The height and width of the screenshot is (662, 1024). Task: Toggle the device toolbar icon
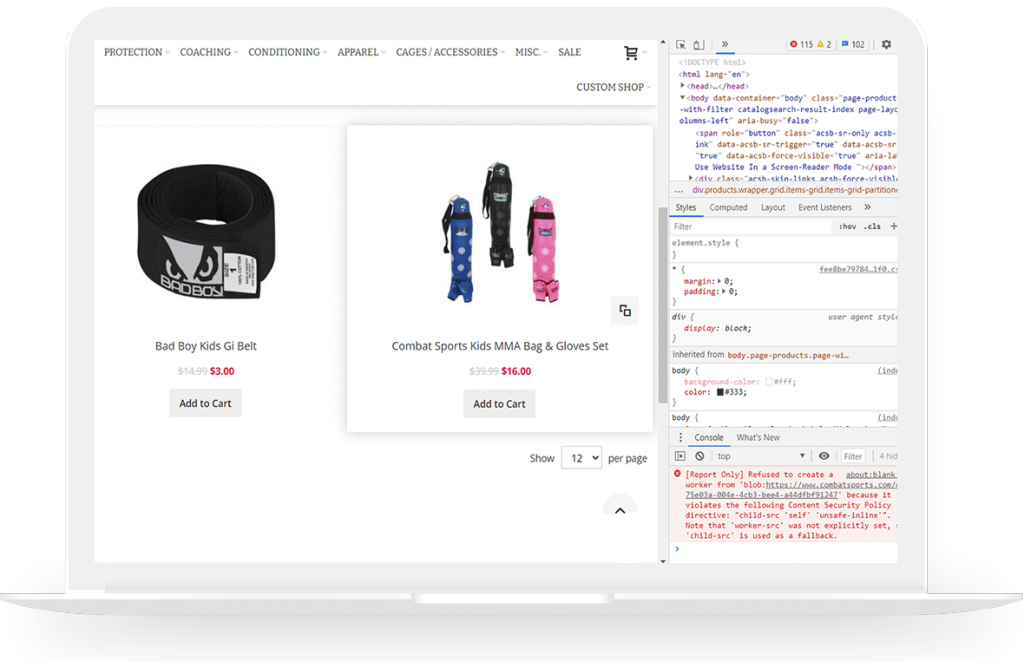(698, 45)
